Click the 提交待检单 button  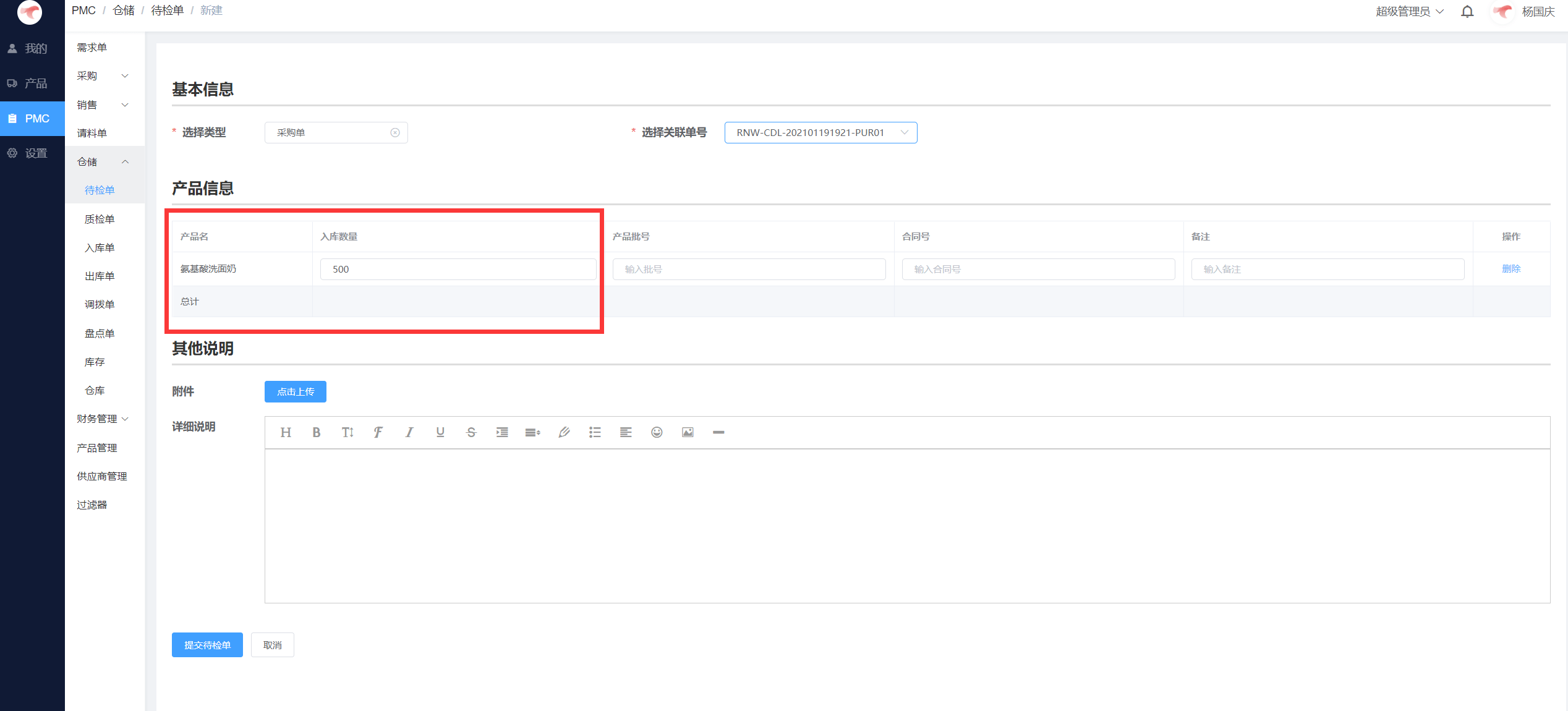[207, 645]
